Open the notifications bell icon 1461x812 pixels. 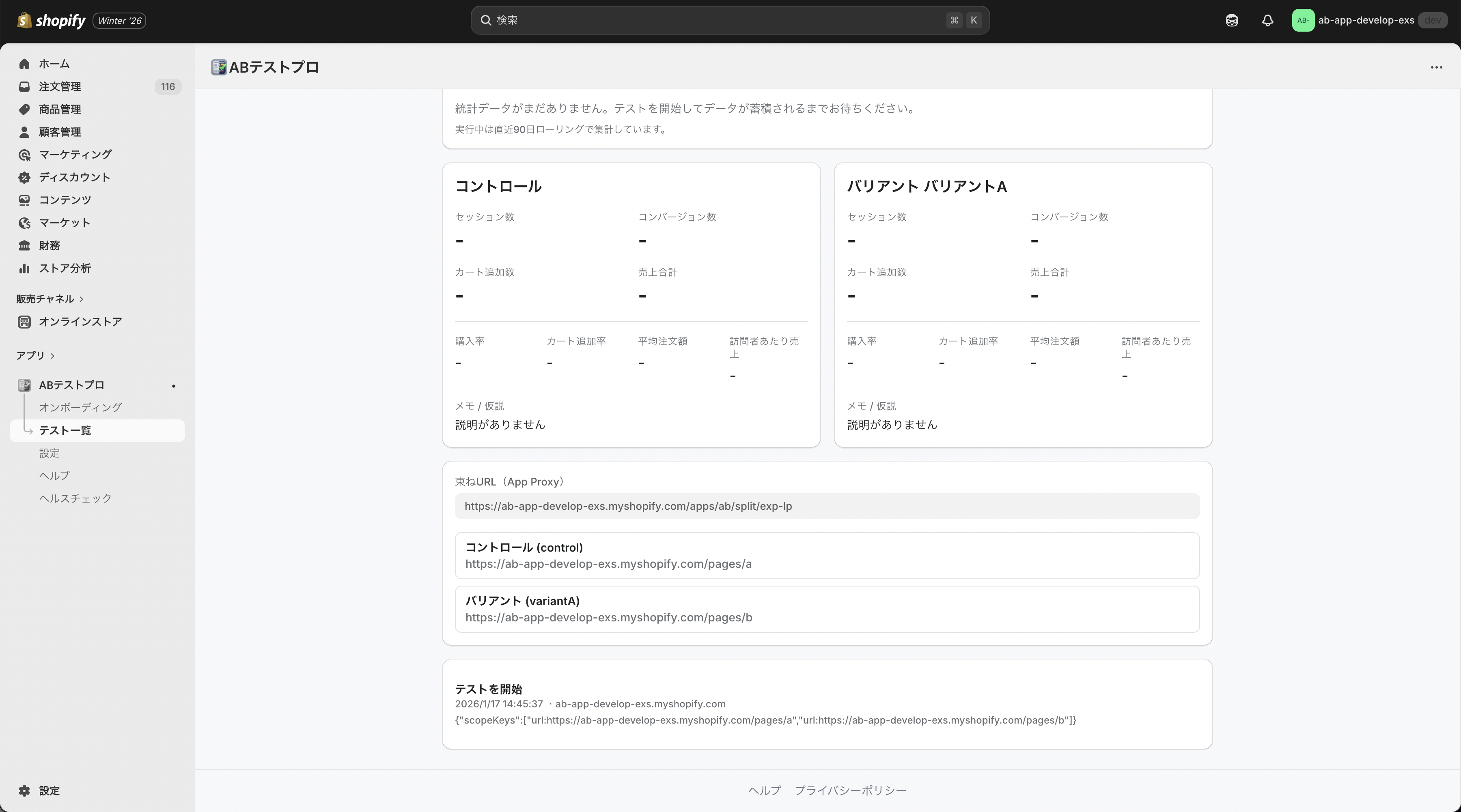click(1267, 20)
